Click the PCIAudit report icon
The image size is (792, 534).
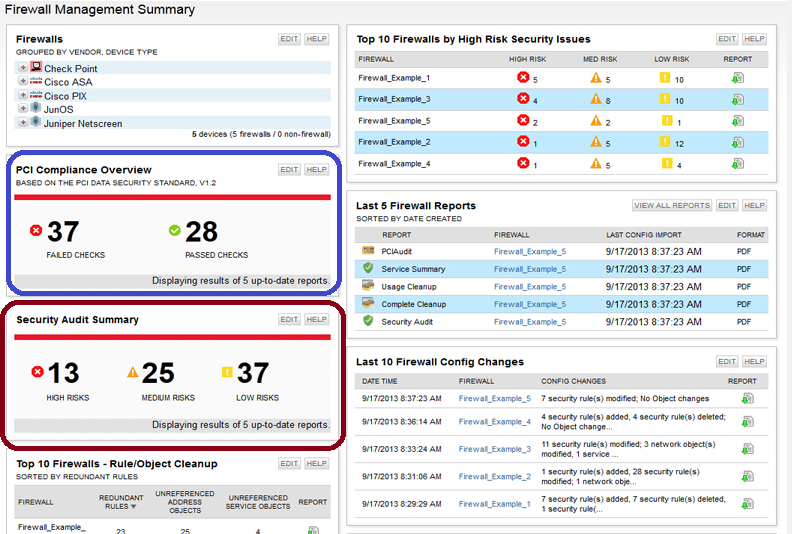[368, 251]
